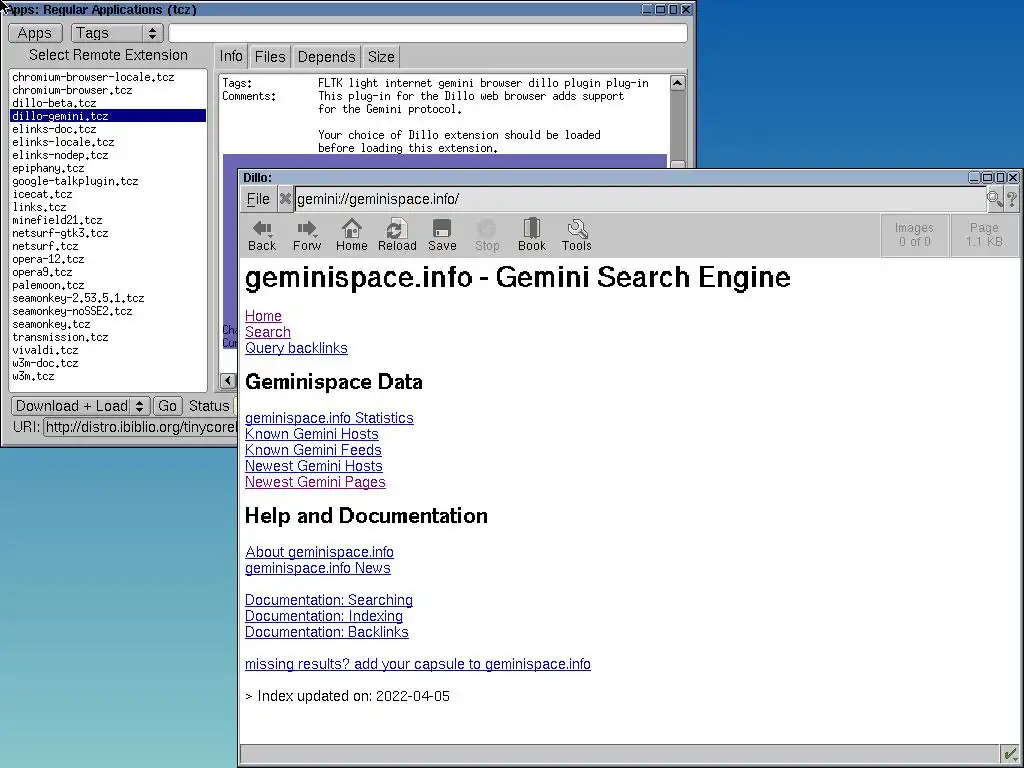
Task: Open geminispace.info Statistics link
Action: tap(329, 418)
